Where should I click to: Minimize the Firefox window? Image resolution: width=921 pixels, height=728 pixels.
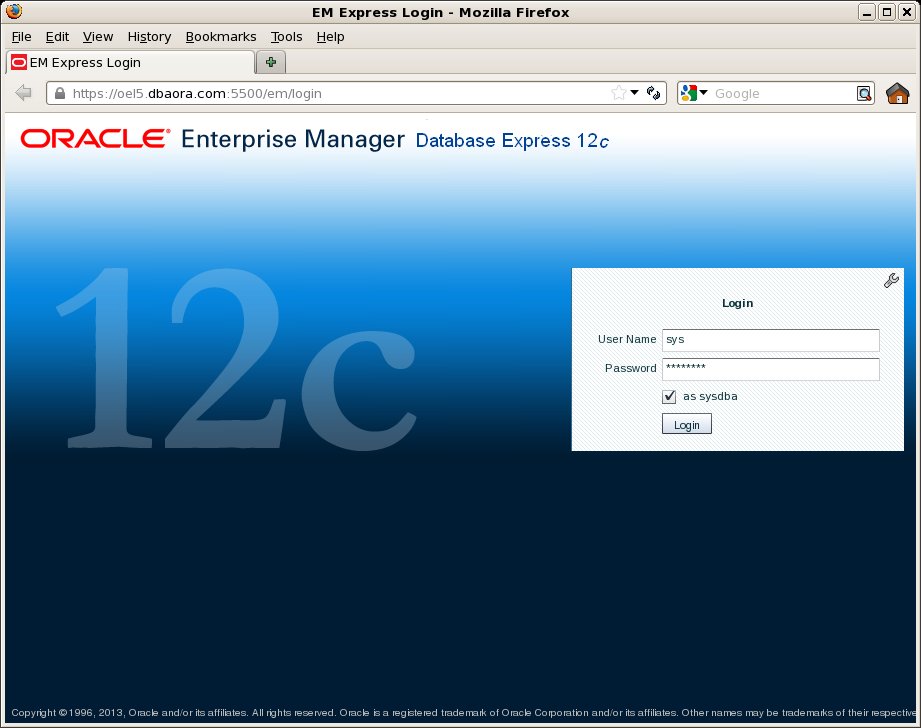click(867, 12)
